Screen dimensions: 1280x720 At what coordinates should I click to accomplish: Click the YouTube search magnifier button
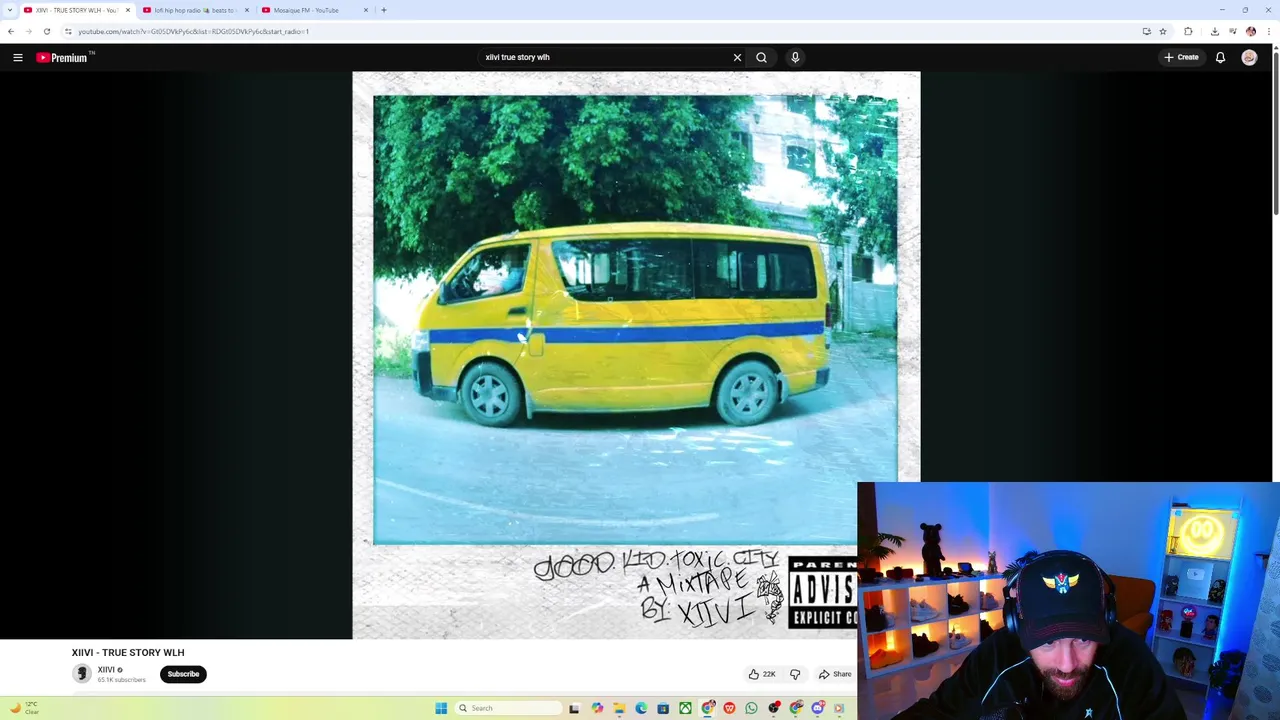click(x=761, y=57)
